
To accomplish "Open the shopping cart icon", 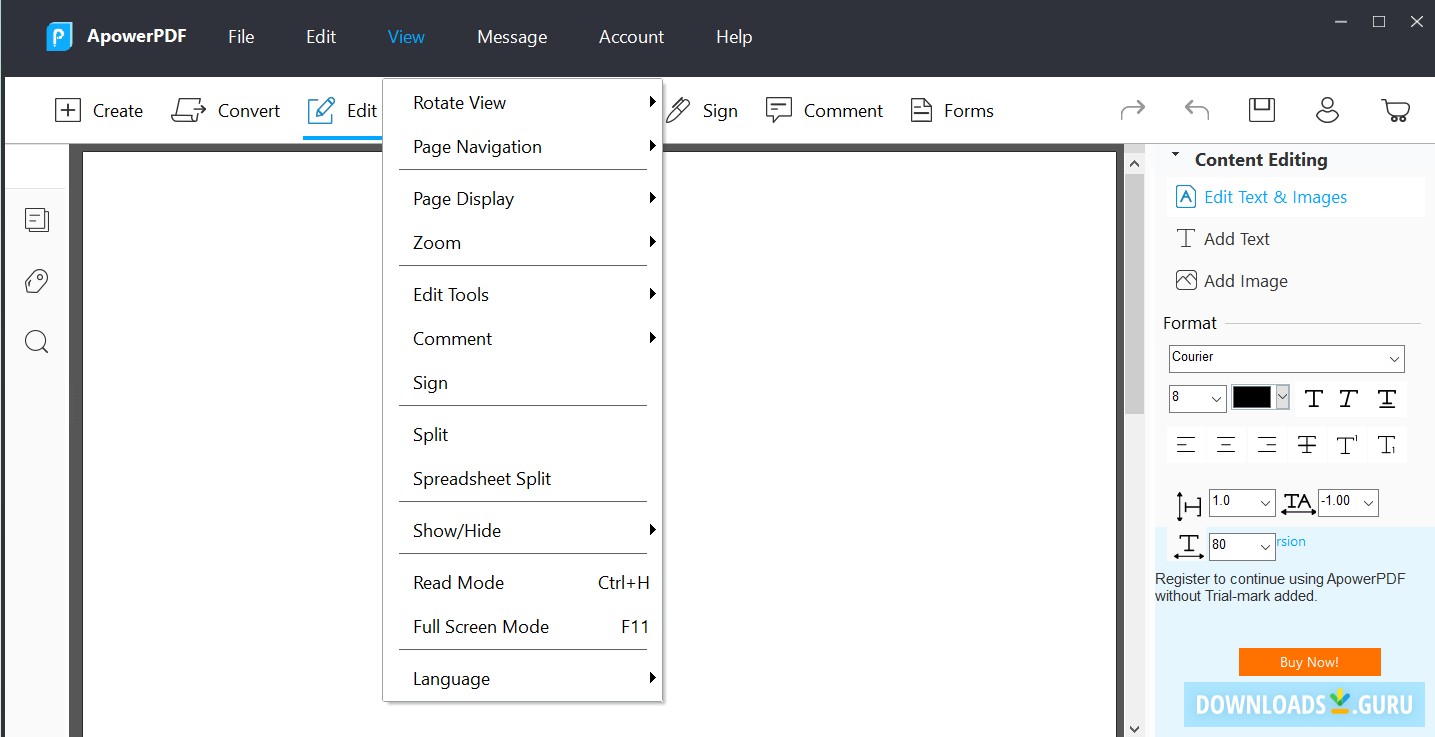I will coord(1396,110).
